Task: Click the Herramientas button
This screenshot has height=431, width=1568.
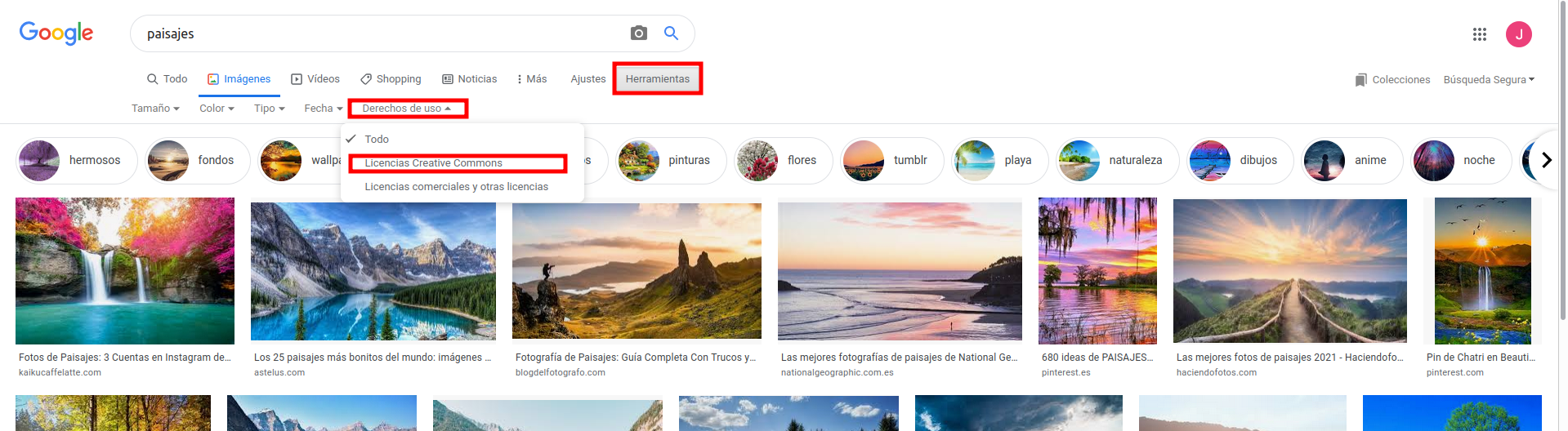Action: [x=657, y=79]
